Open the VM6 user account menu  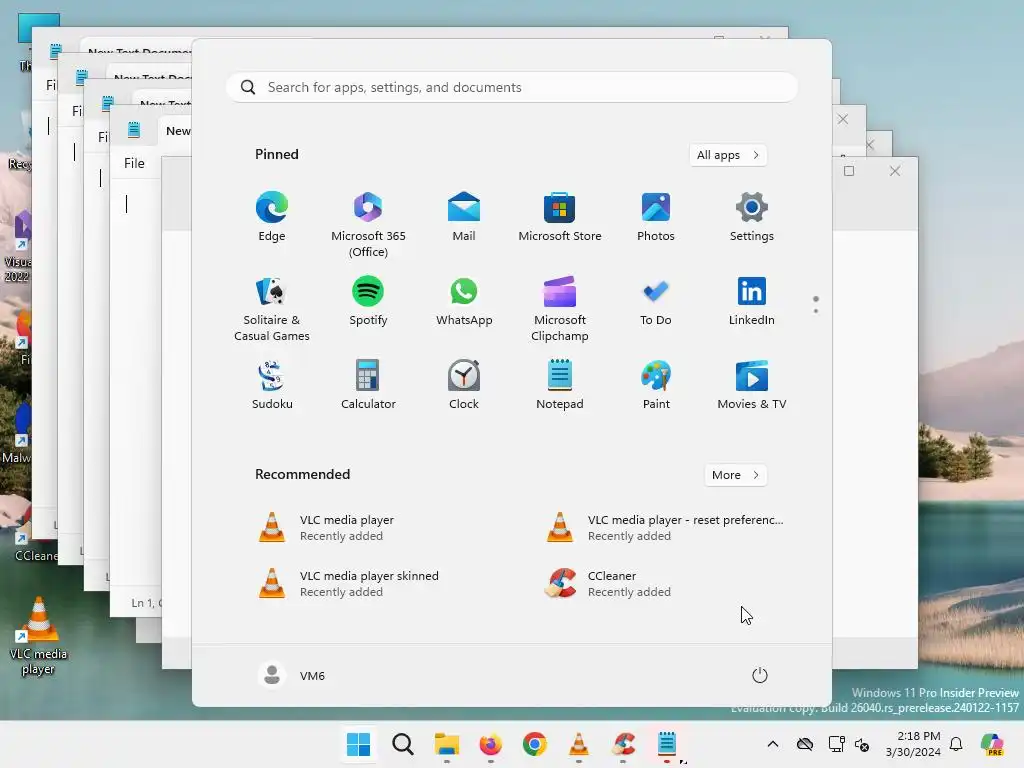click(x=292, y=675)
